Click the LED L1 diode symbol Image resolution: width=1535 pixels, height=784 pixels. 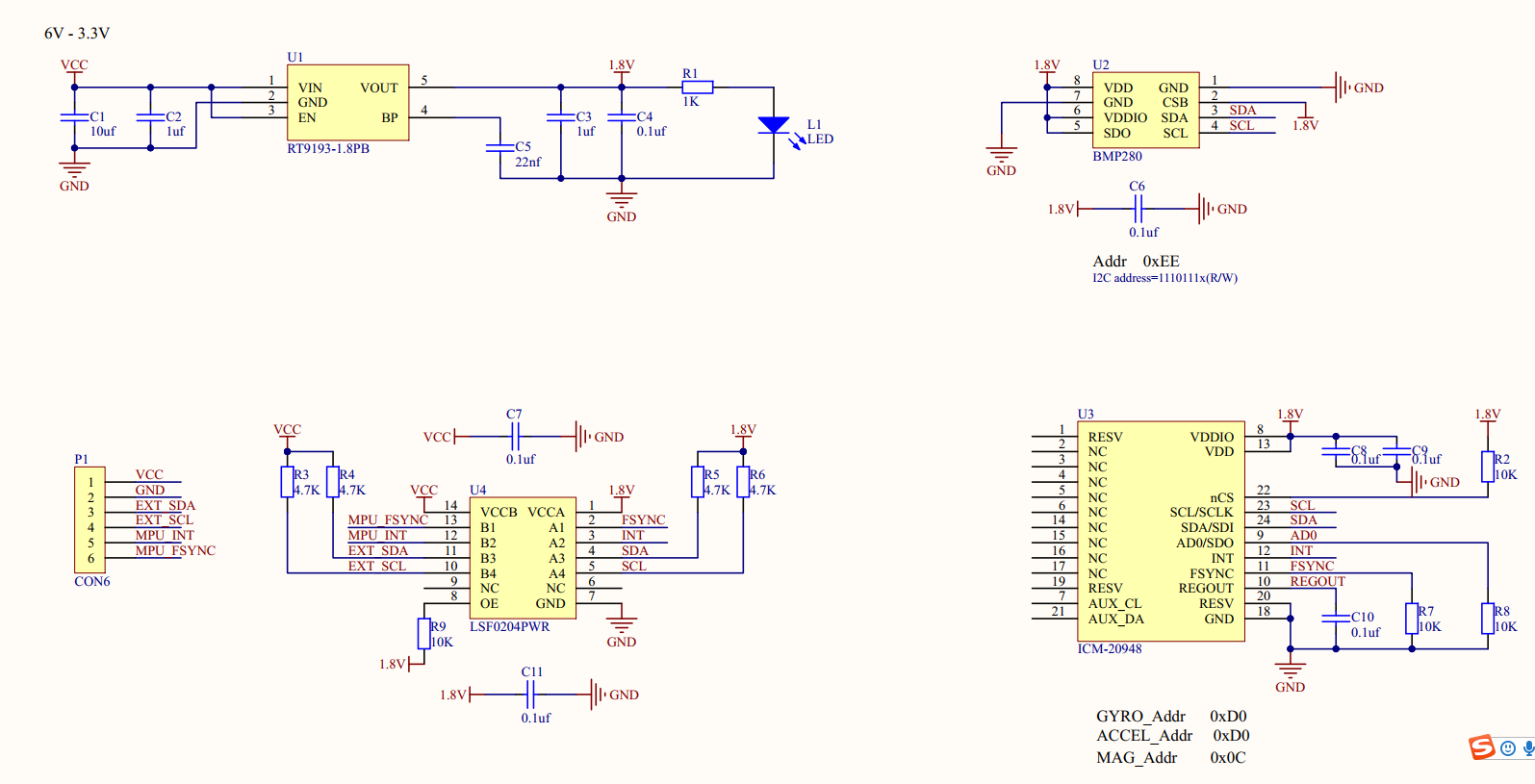tap(774, 125)
